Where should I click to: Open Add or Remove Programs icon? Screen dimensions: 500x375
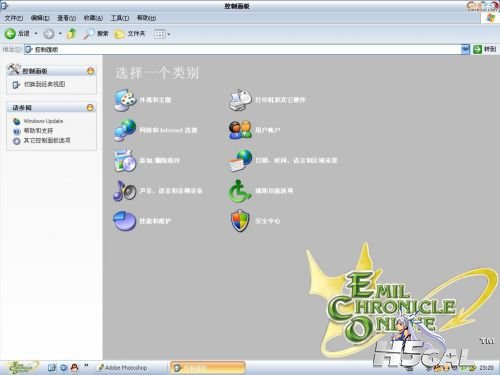coord(125,160)
